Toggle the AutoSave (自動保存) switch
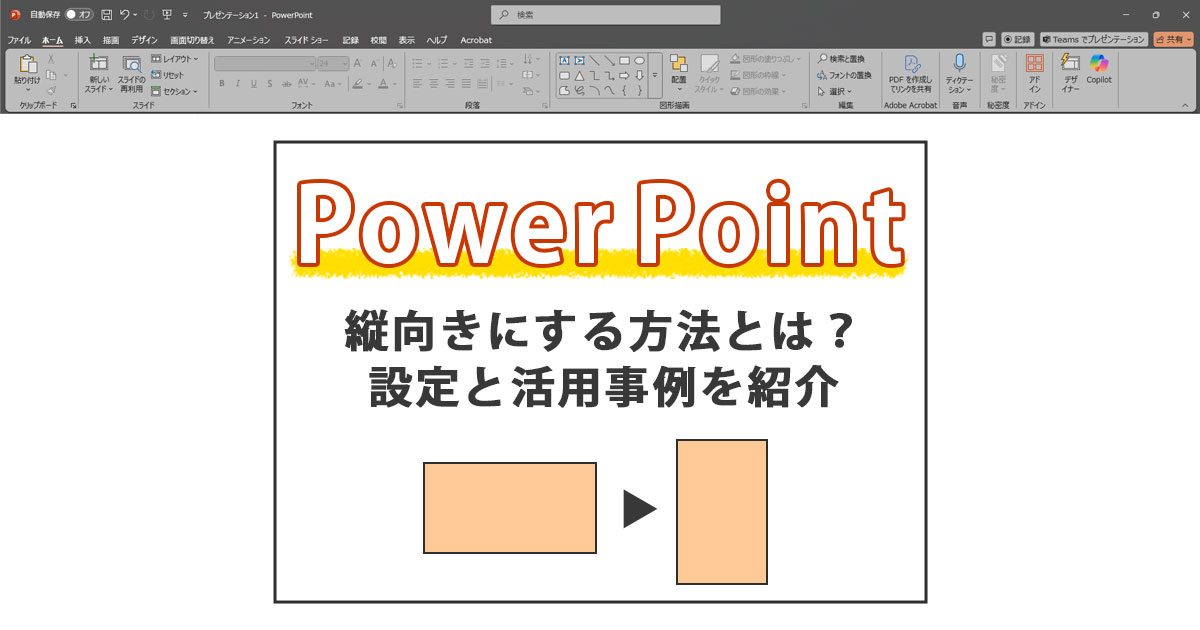Image resolution: width=1200 pixels, height=630 pixels. tap(78, 15)
